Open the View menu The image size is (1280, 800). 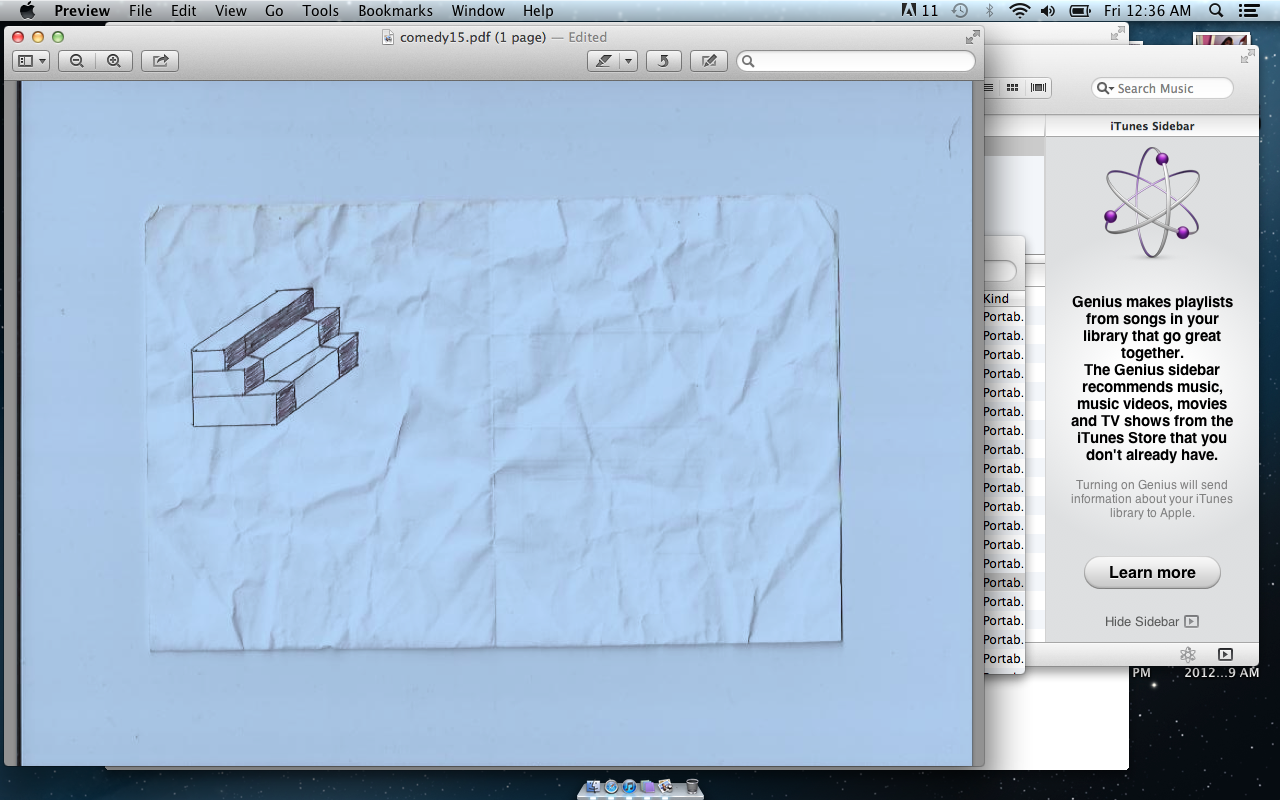coord(230,11)
